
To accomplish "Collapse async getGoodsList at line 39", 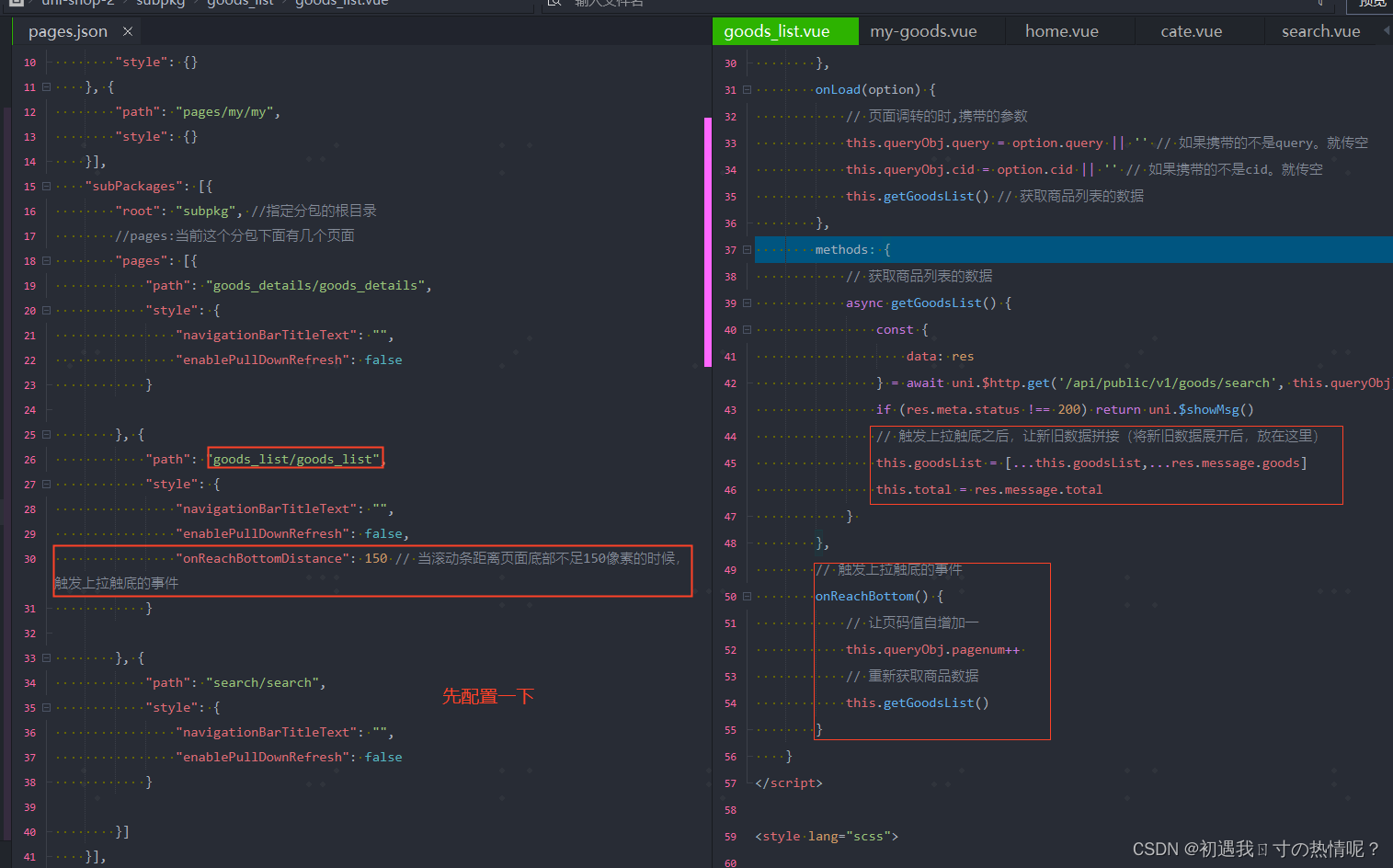I will [x=747, y=303].
